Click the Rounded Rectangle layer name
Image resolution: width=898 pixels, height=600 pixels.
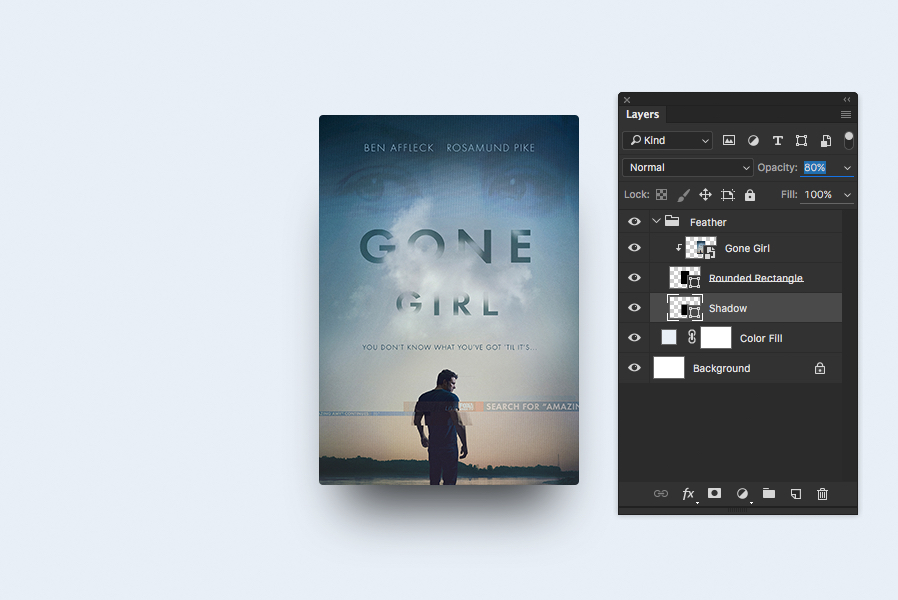(x=755, y=277)
